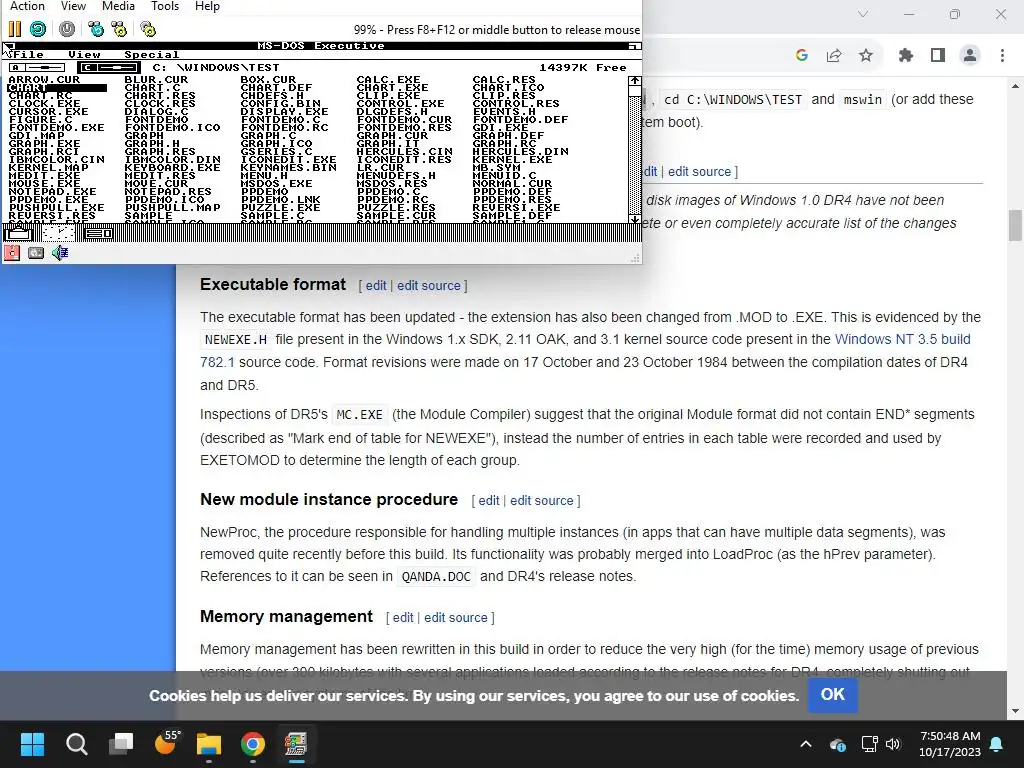Open the Windows Start menu
Screen dimensions: 1024x768
(32, 744)
